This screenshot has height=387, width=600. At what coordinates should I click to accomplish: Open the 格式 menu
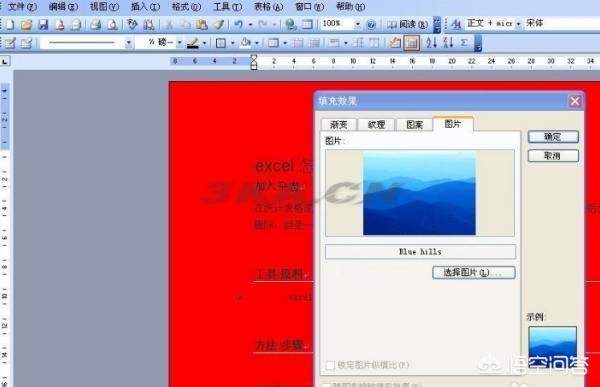pyautogui.click(x=186, y=7)
